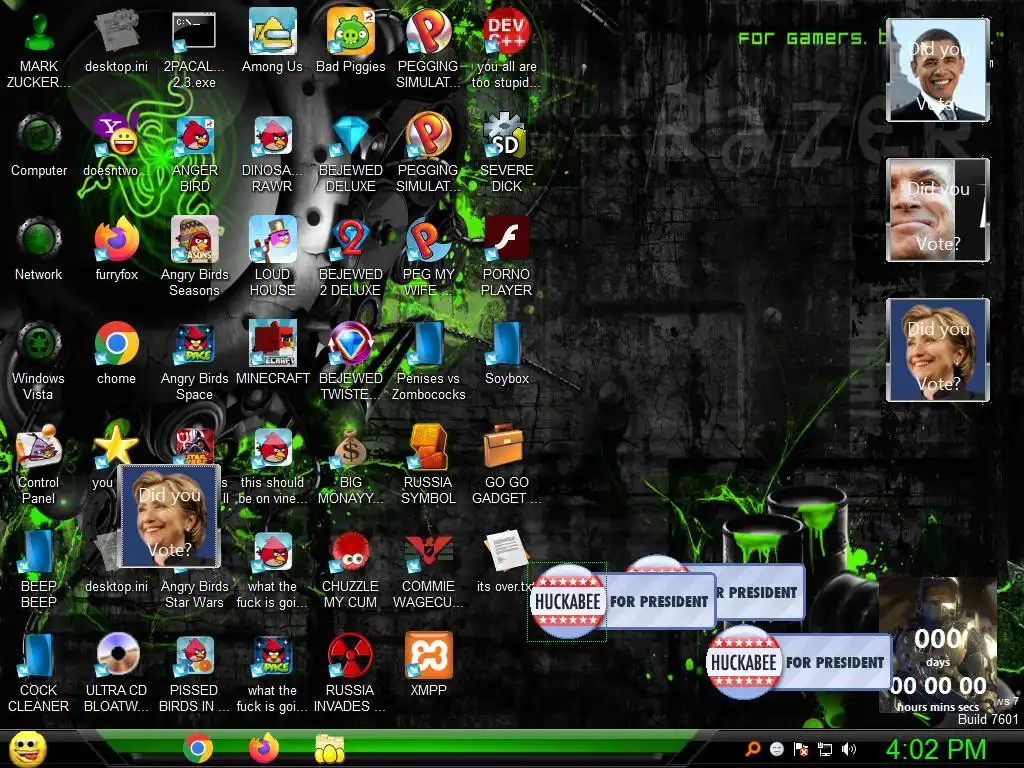Click the McCain 'Did you Vote?' gadget

pyautogui.click(x=938, y=210)
